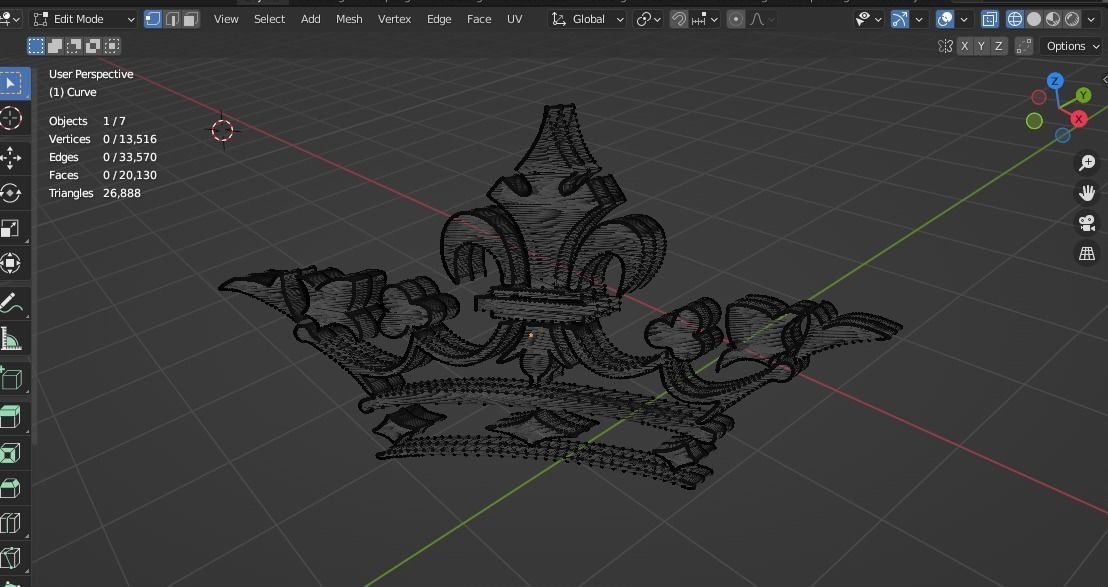The height and width of the screenshot is (587, 1108).
Task: Toggle proportional editing
Action: (x=736, y=19)
